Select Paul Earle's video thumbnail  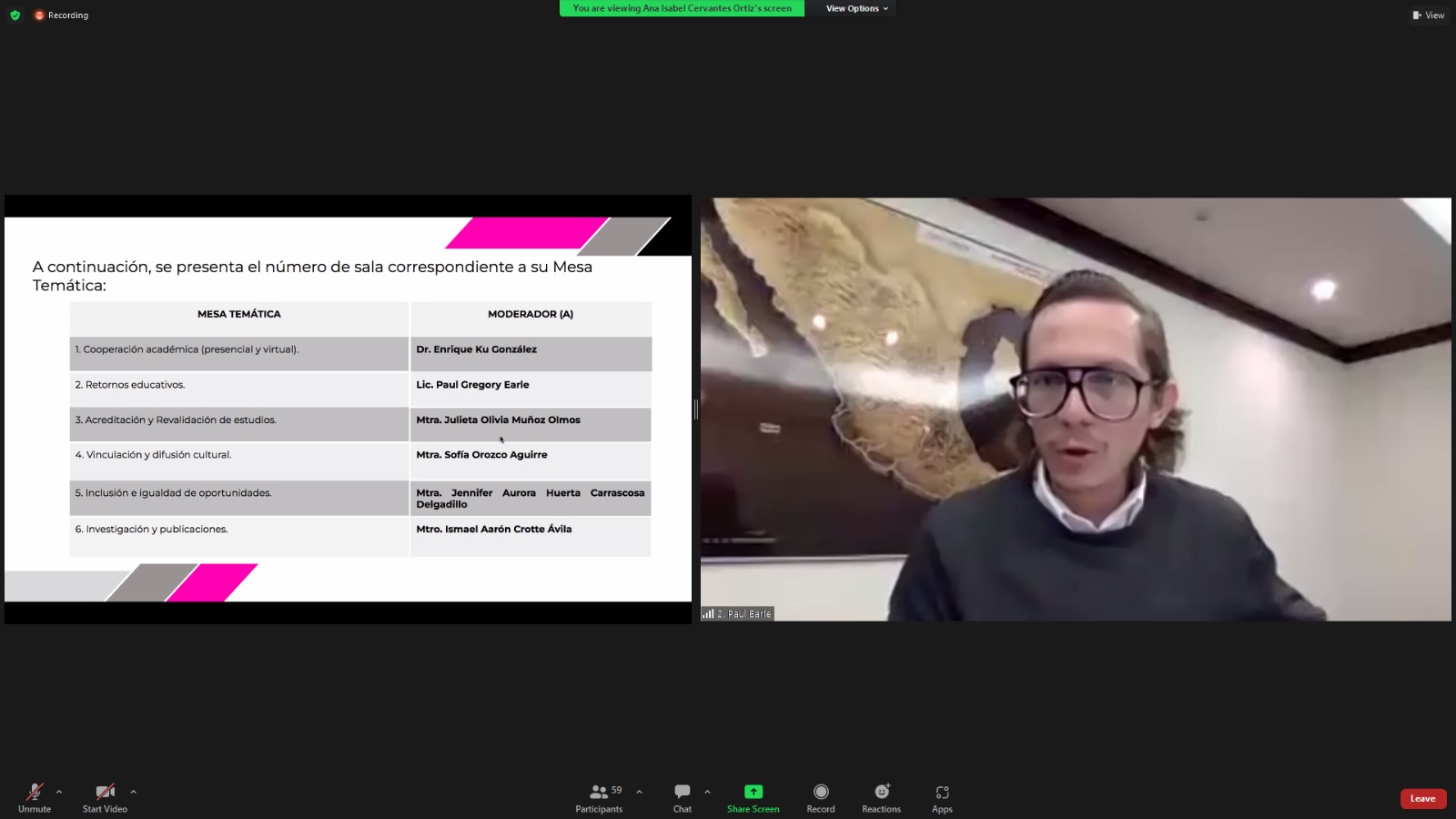pyautogui.click(x=1076, y=409)
